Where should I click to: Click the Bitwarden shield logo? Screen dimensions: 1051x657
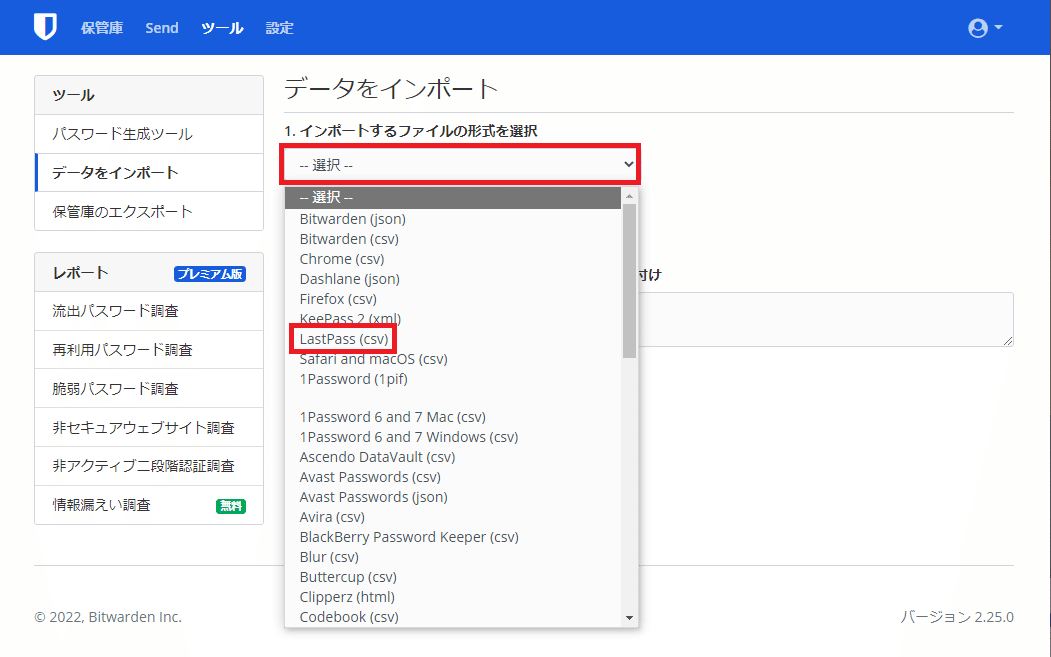(x=45, y=27)
